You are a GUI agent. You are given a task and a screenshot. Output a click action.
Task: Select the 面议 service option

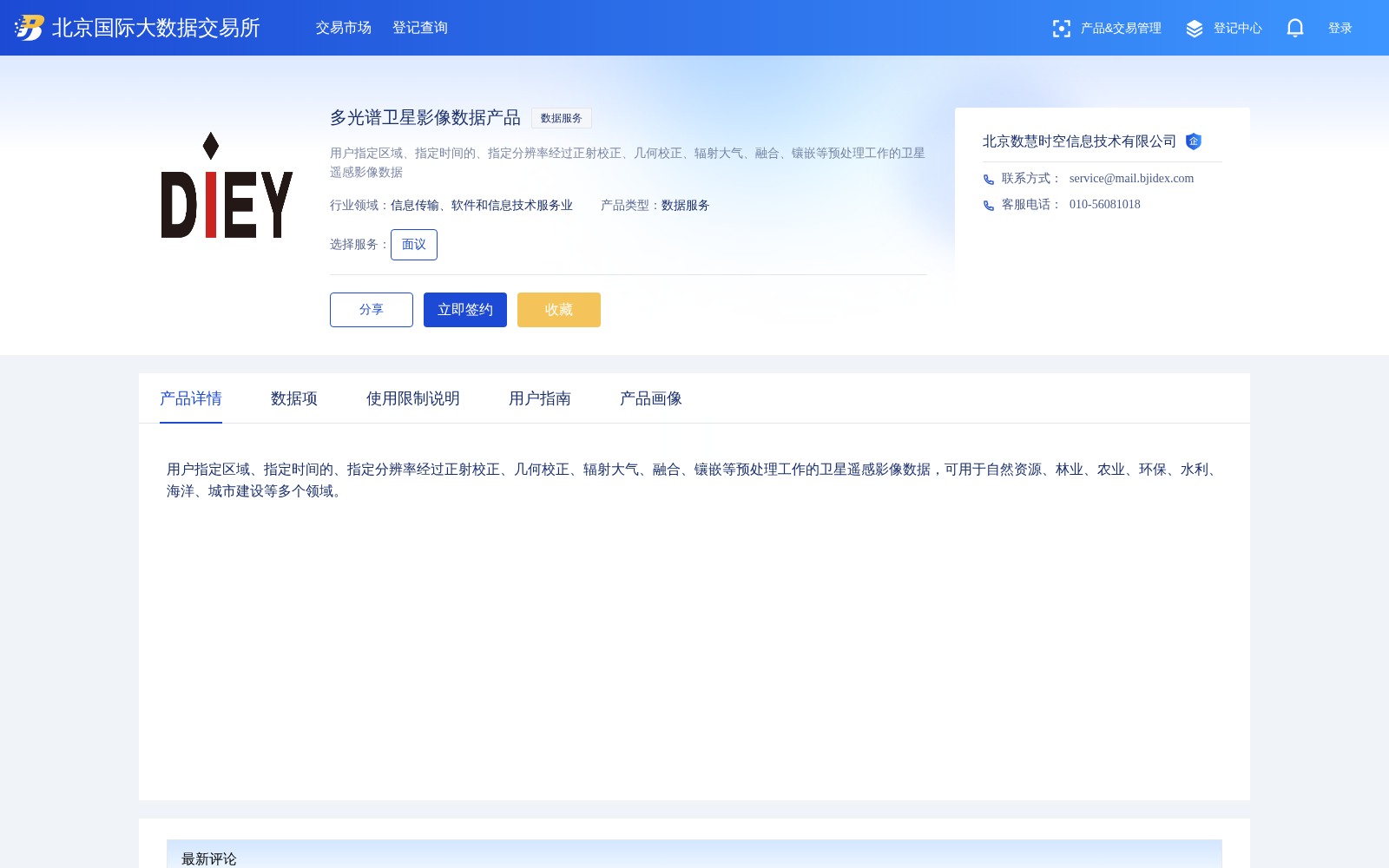[414, 245]
